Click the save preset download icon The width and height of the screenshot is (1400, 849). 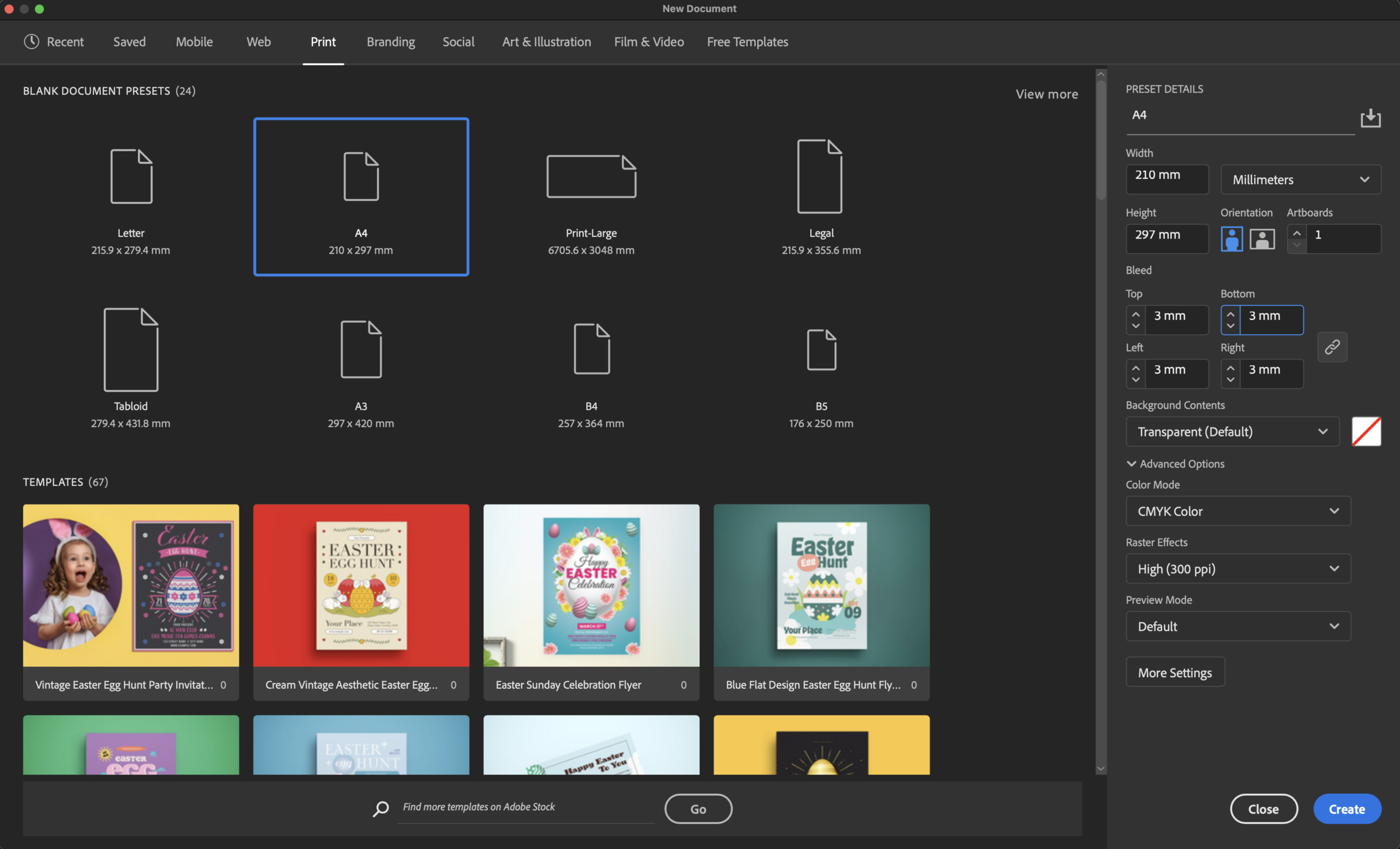[1371, 118]
